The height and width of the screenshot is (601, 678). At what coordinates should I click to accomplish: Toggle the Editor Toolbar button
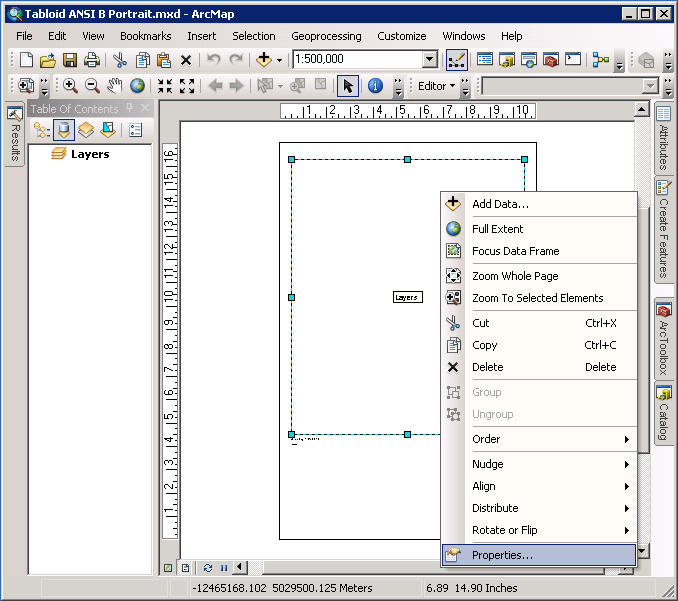pyautogui.click(x=457, y=60)
